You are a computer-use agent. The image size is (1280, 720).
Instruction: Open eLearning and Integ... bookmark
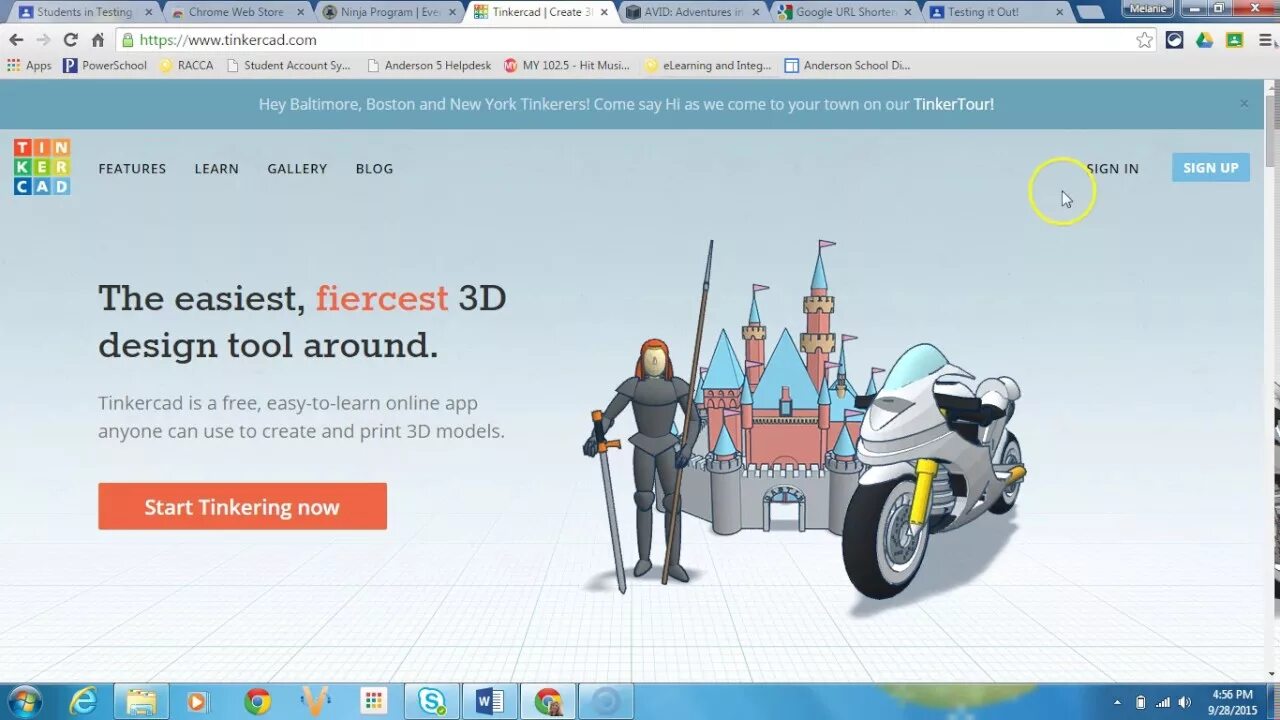click(709, 65)
